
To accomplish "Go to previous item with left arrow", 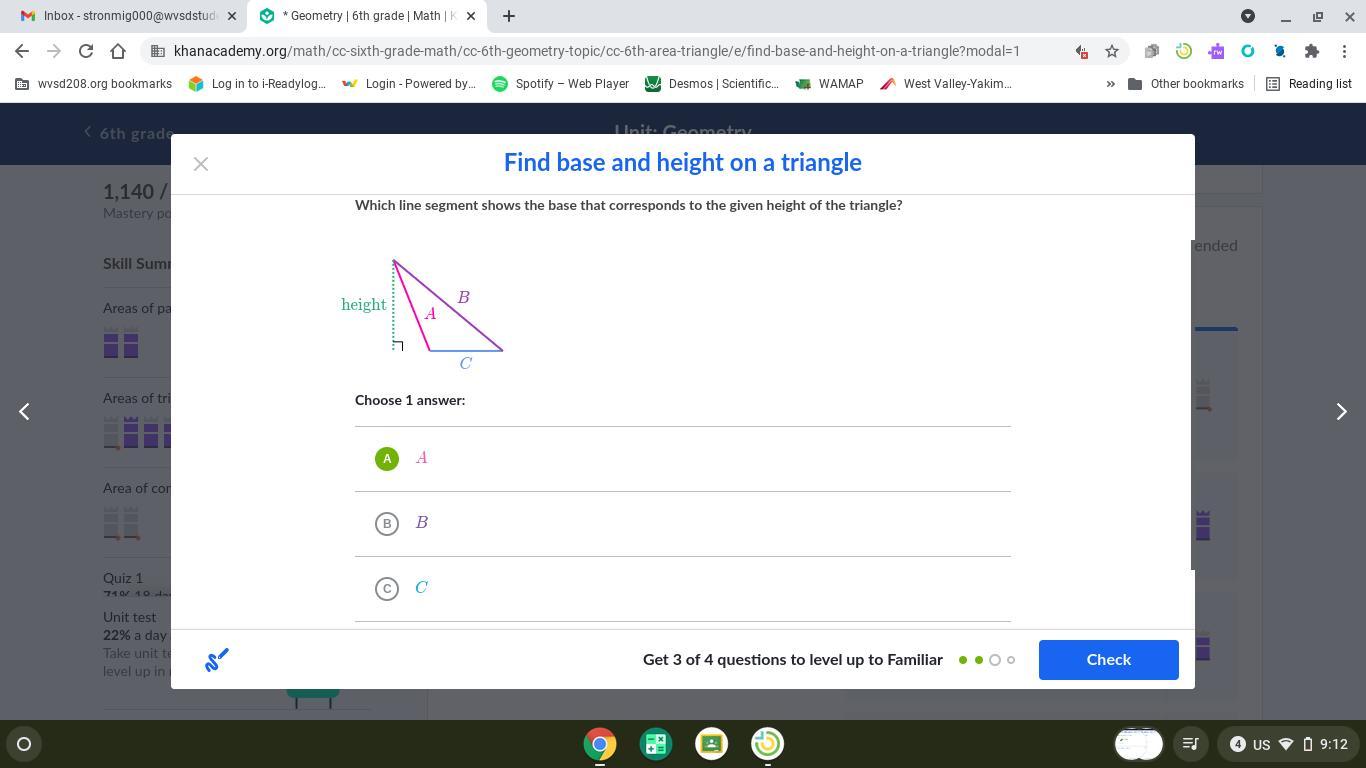I will (x=25, y=412).
